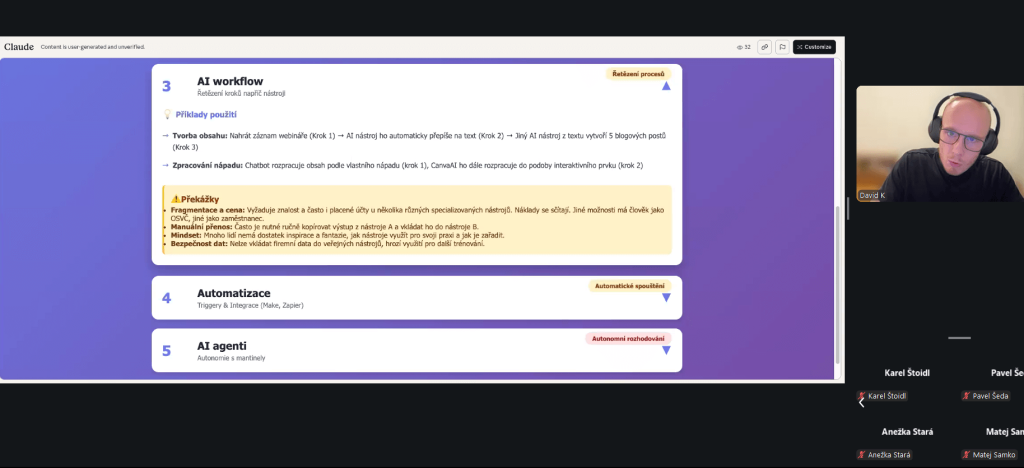Click the Matej Samko name badge
The width and height of the screenshot is (1024, 468).
click(x=989, y=455)
